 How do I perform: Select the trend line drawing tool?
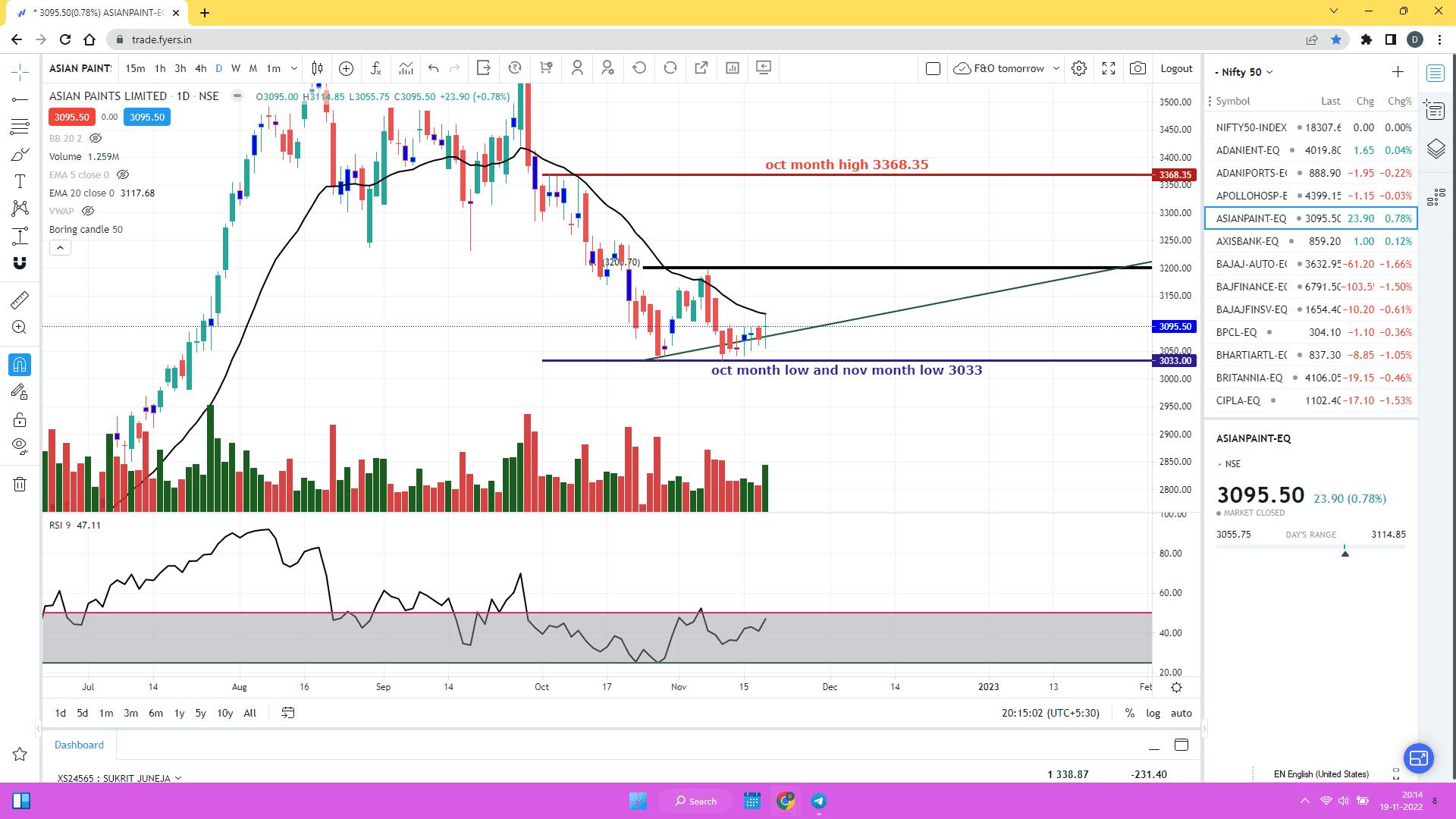point(20,99)
